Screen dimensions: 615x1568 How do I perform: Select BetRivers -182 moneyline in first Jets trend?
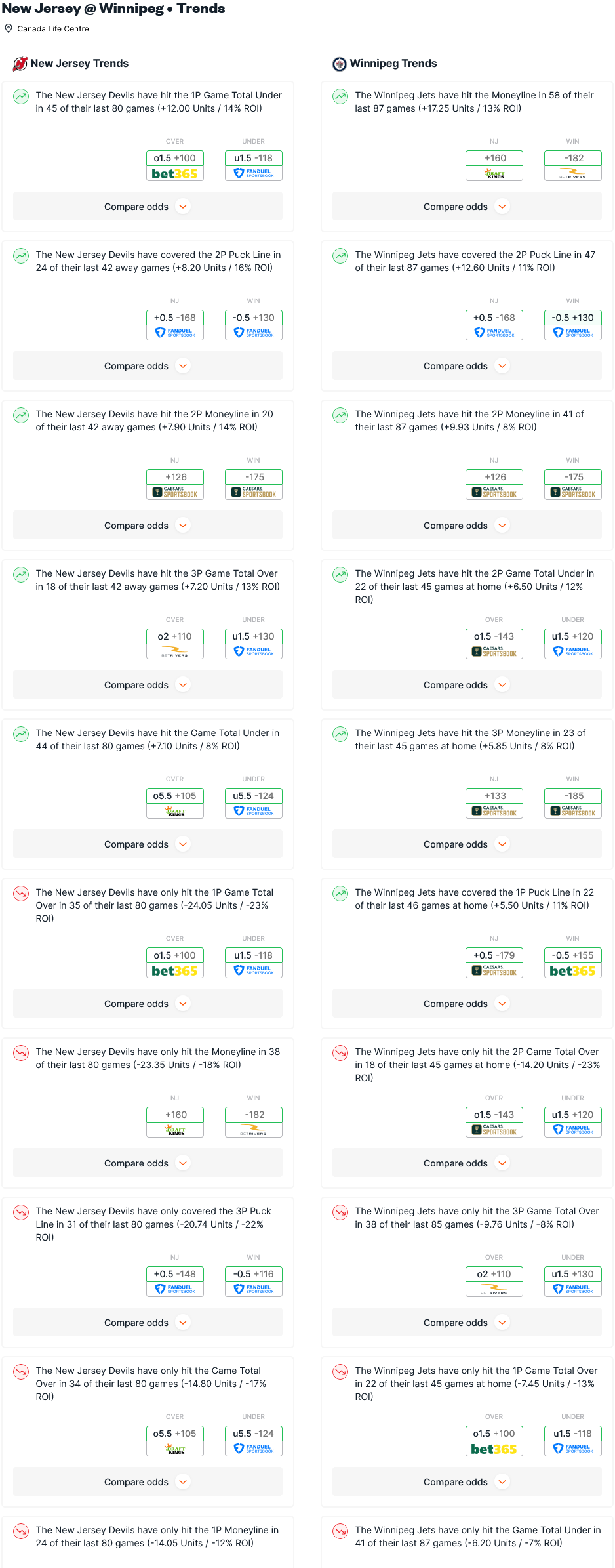pyautogui.click(x=573, y=165)
